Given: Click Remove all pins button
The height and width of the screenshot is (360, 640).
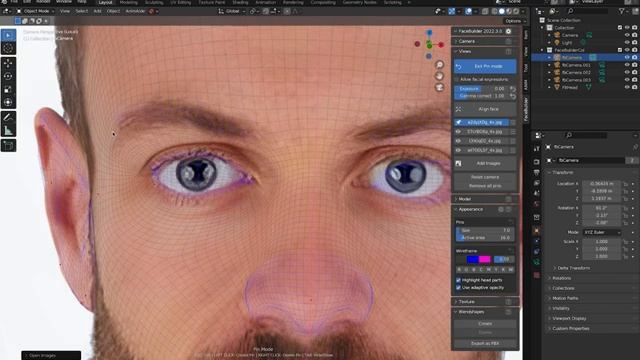Looking at the screenshot, I should (485, 186).
